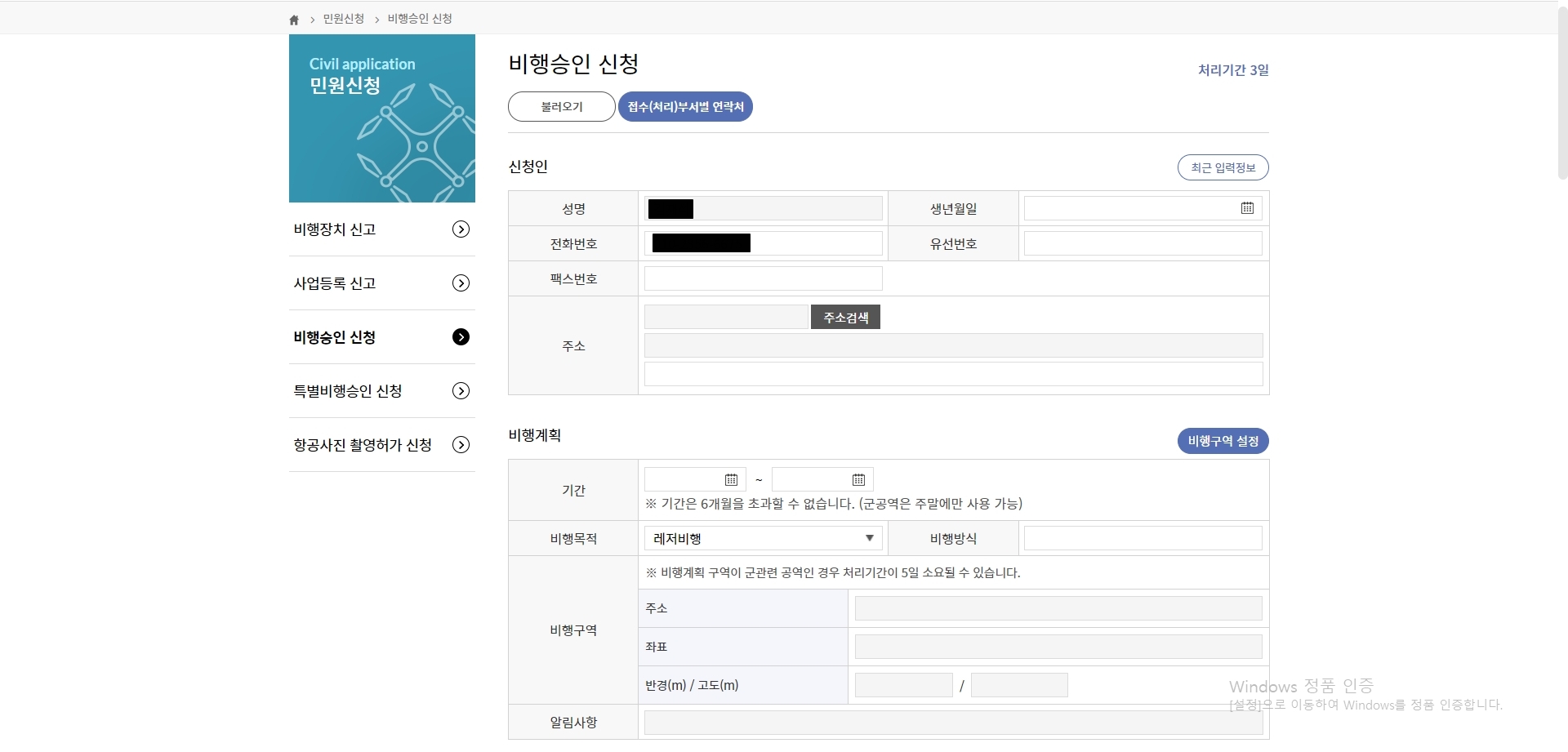Click the 비행구역 좌표 field
The width and height of the screenshot is (1568, 752).
(x=1058, y=647)
